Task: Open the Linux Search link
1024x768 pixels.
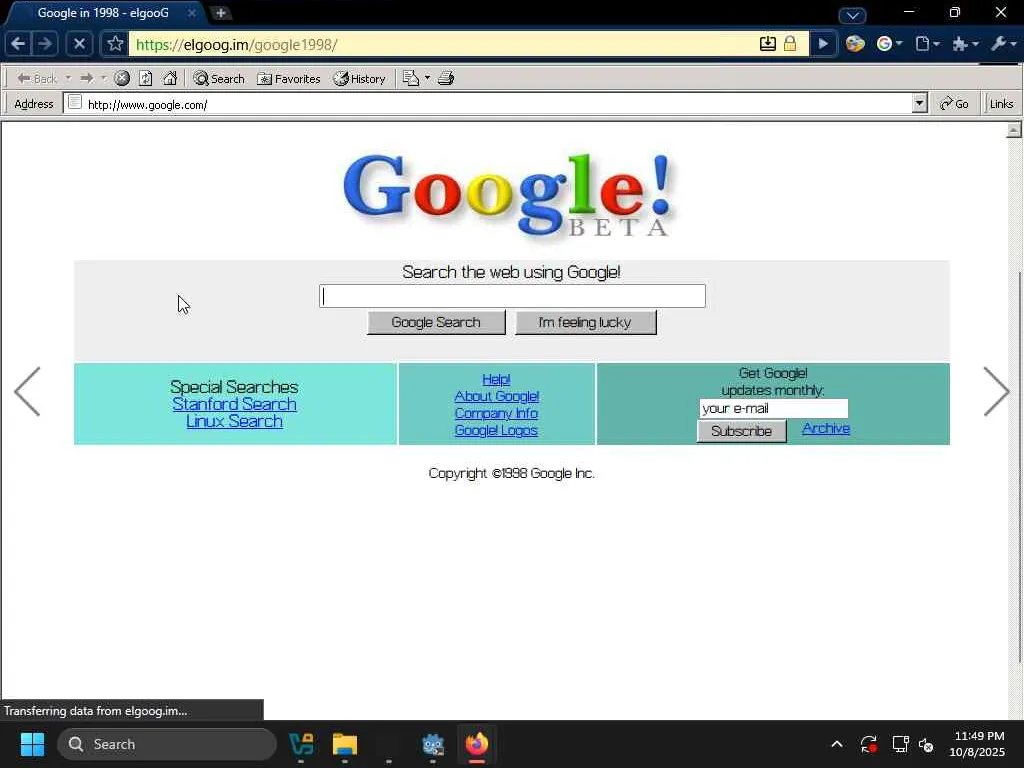Action: (234, 421)
